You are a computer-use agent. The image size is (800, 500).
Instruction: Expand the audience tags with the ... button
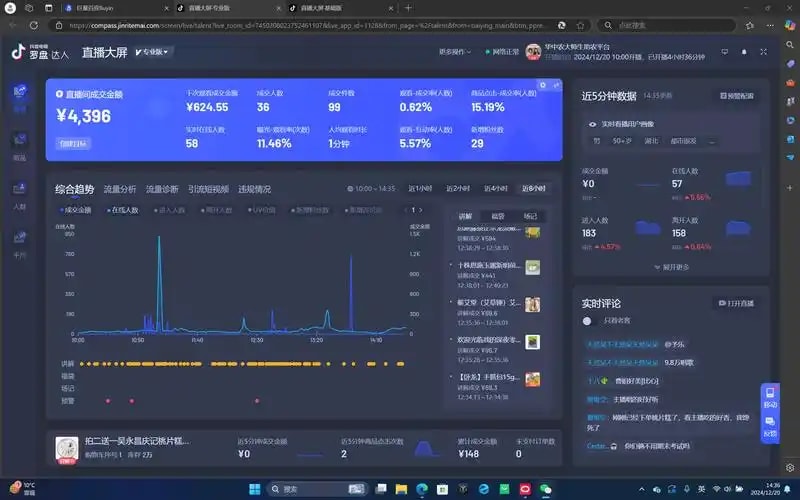point(712,141)
